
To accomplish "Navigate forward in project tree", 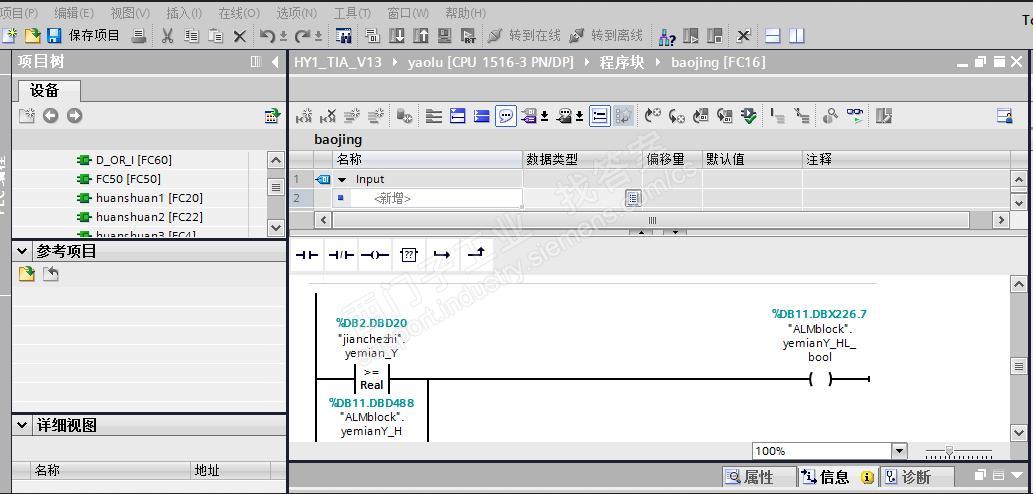I will pyautogui.click(x=74, y=116).
